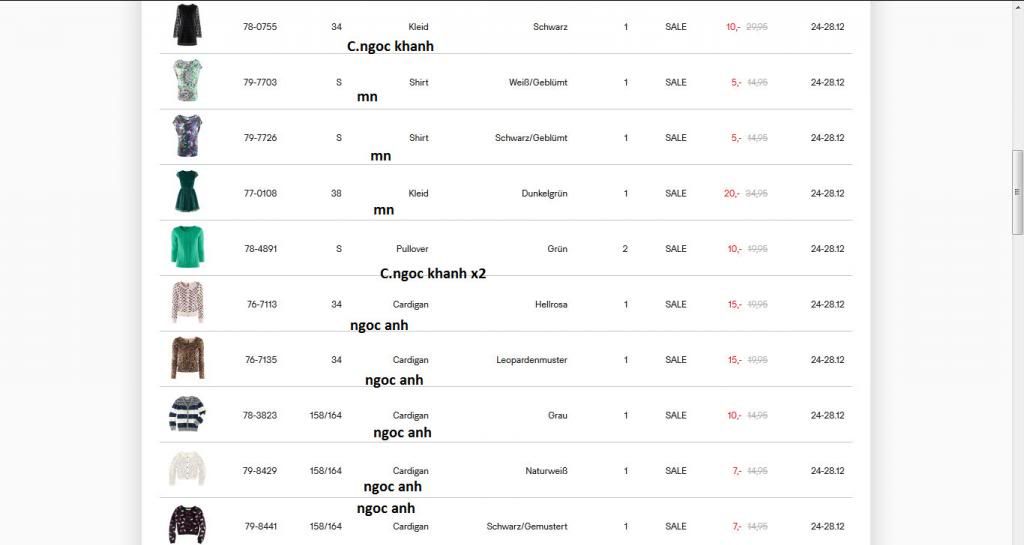Click the black patterned cardigan thumbnail

click(187, 524)
